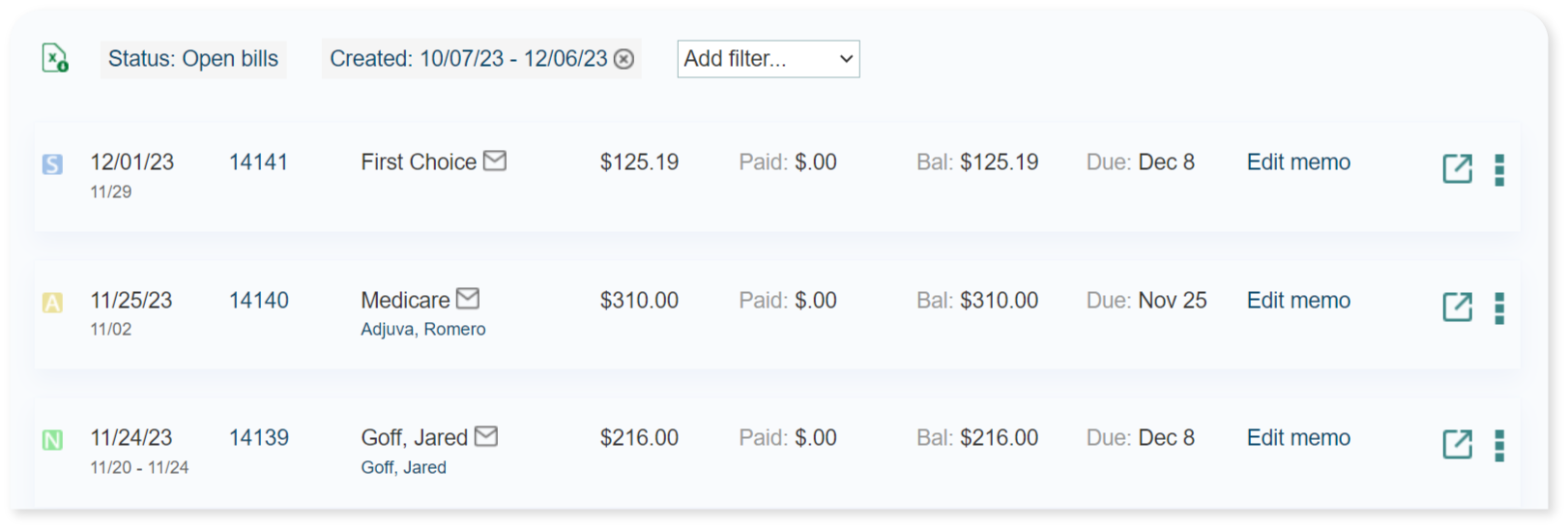This screenshot has width=1568, height=529.
Task: Open bill 14139 in new window icon
Action: [1457, 444]
